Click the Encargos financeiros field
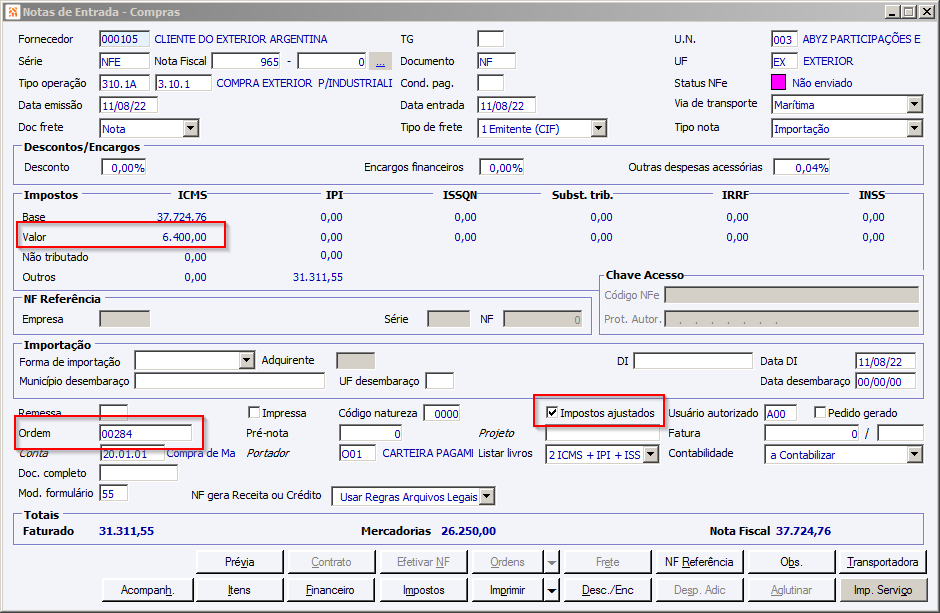Image resolution: width=940 pixels, height=613 pixels. [502, 167]
